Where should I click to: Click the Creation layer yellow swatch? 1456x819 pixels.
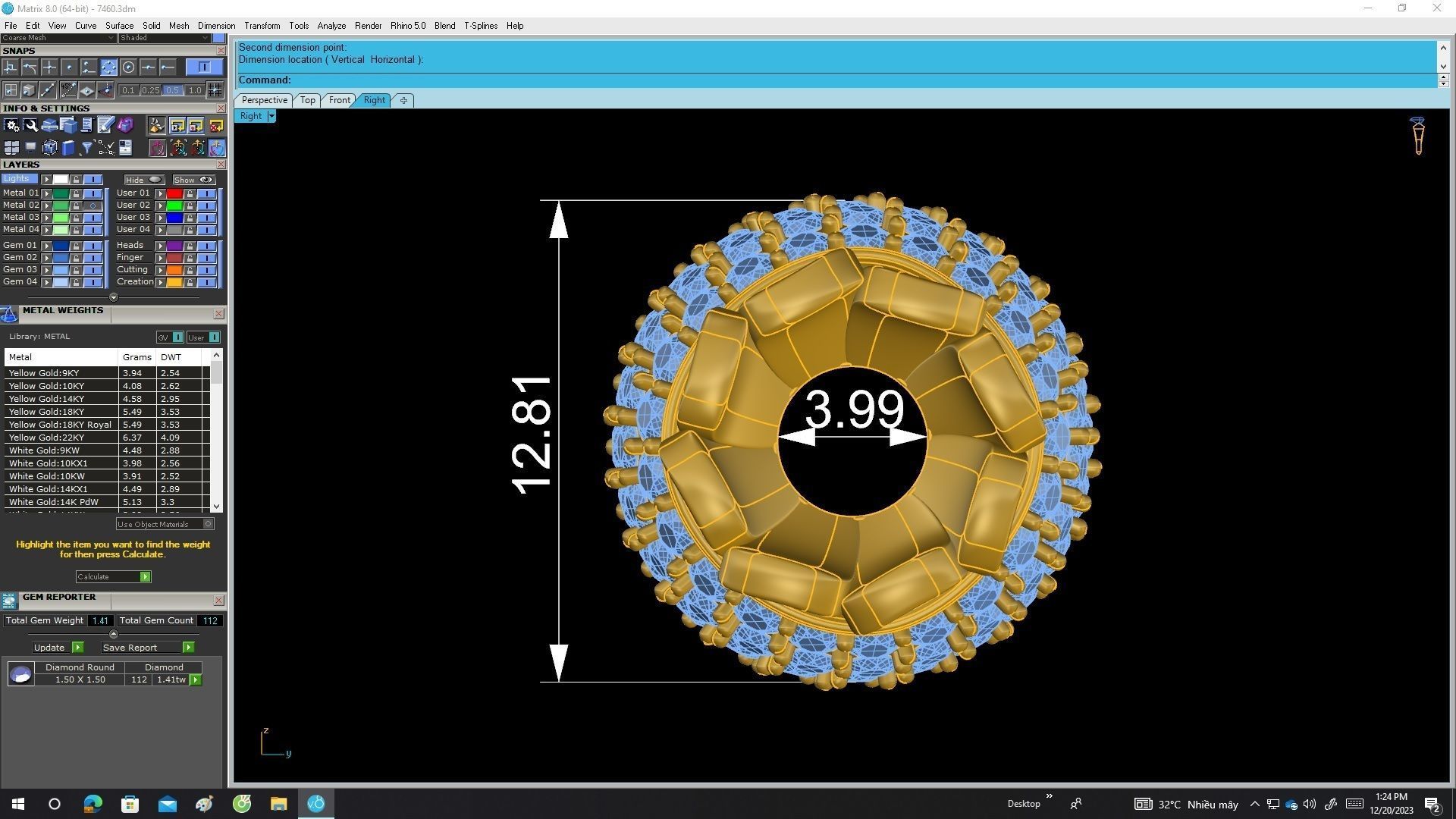coord(174,282)
